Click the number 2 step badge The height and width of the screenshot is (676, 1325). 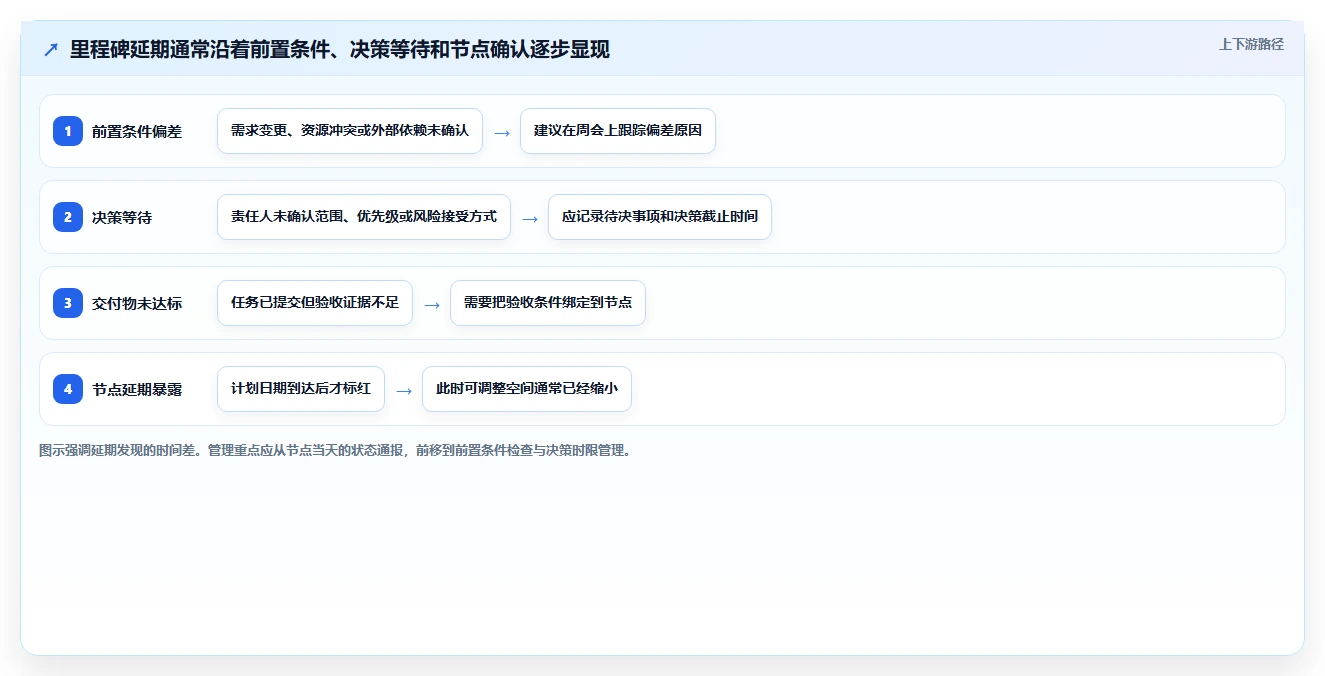[68, 217]
